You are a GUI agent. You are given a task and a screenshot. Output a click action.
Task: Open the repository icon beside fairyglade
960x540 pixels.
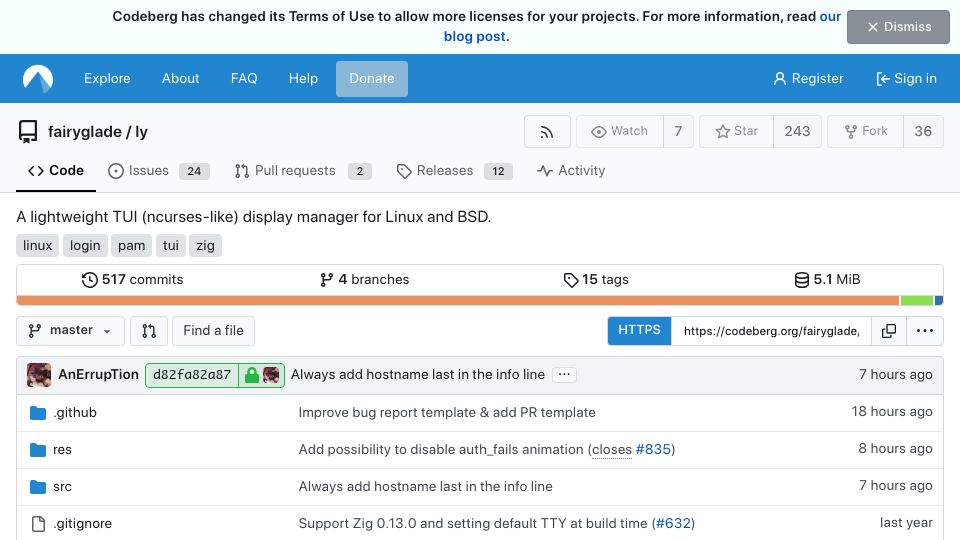[x=28, y=132]
